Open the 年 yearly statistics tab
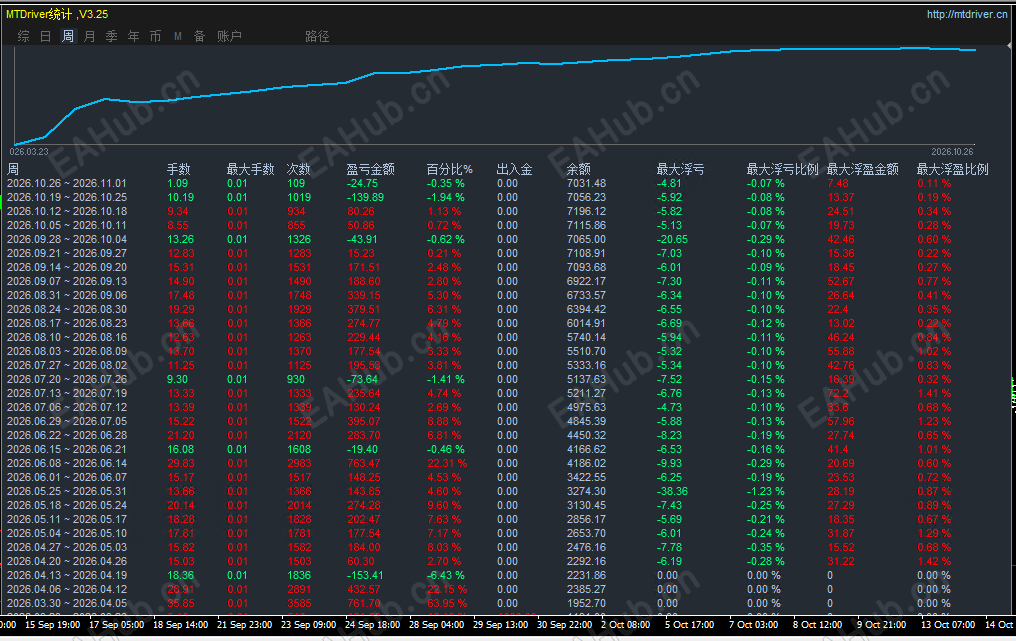This screenshot has height=641, width=1016. (x=133, y=36)
